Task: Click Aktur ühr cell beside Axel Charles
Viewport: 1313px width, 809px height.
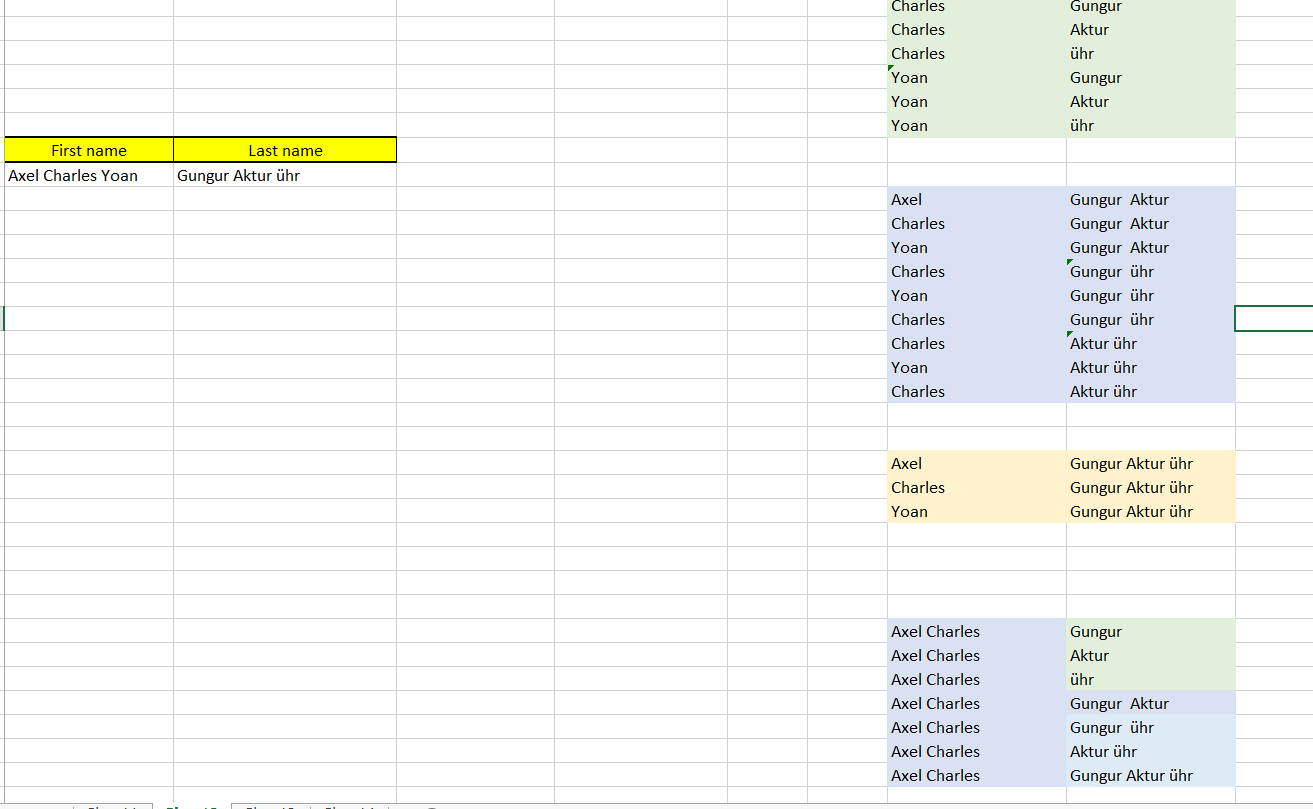Action: 1151,751
